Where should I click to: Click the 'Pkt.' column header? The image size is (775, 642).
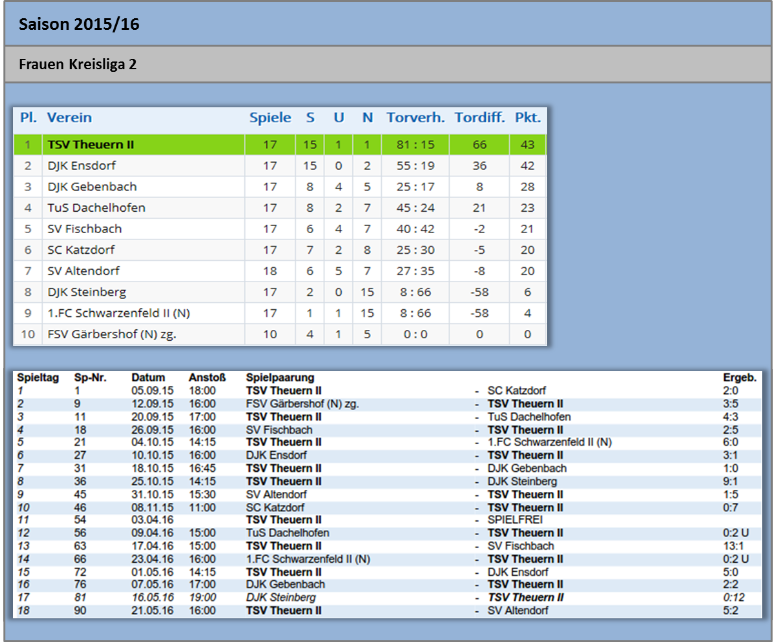click(527, 118)
